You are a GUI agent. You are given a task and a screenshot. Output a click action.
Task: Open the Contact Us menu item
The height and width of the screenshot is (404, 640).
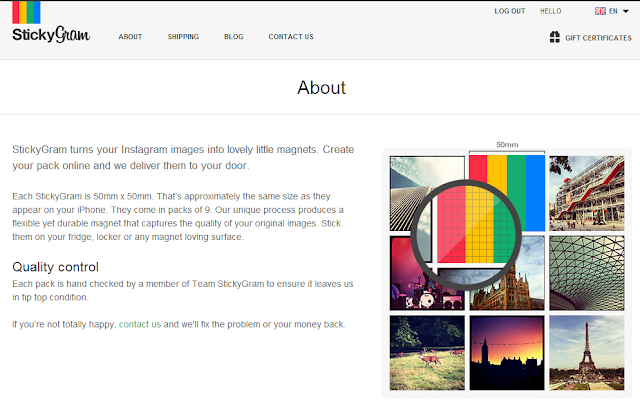coord(291,37)
